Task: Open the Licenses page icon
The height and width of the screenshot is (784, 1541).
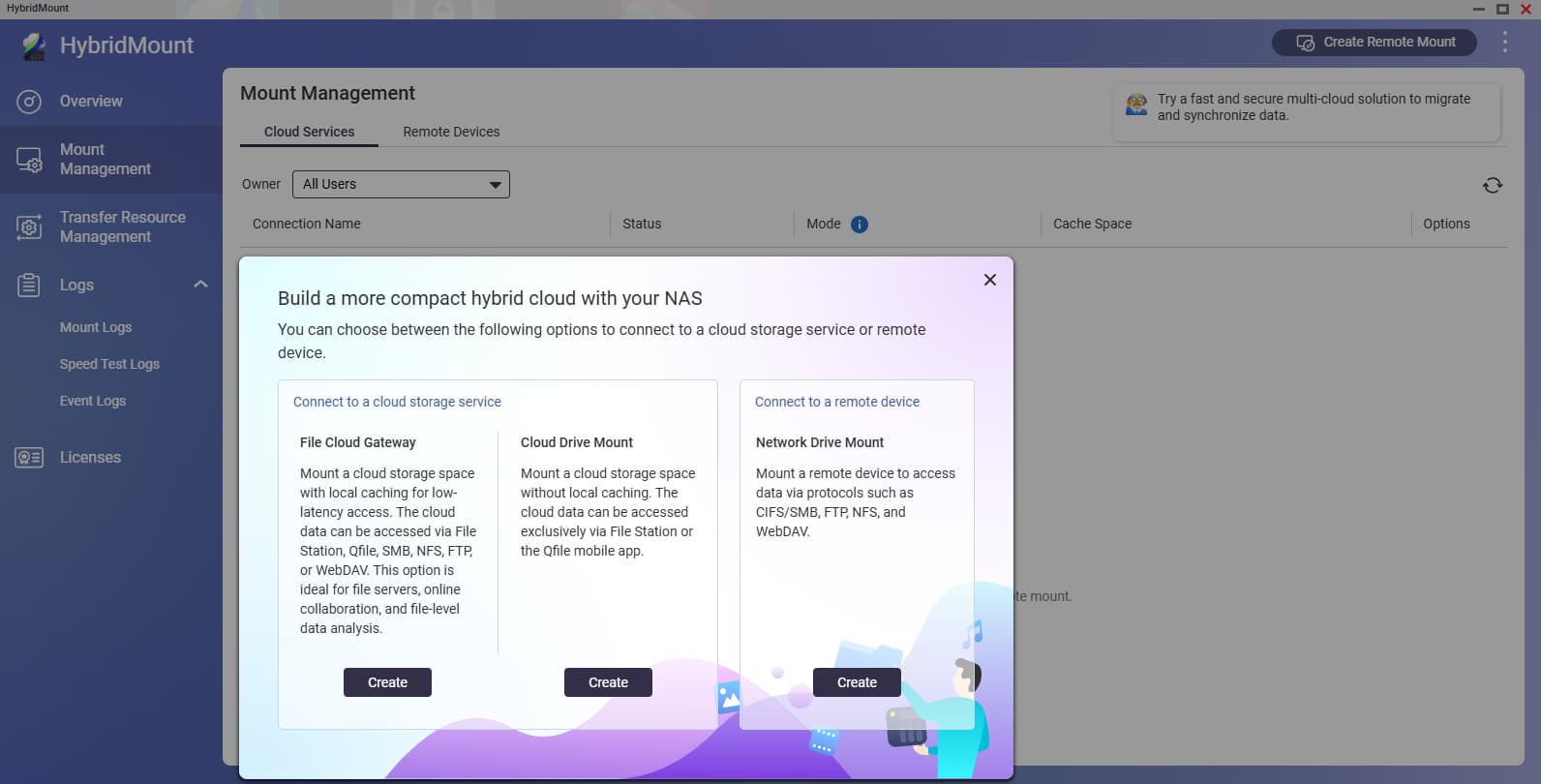Action: click(x=29, y=458)
